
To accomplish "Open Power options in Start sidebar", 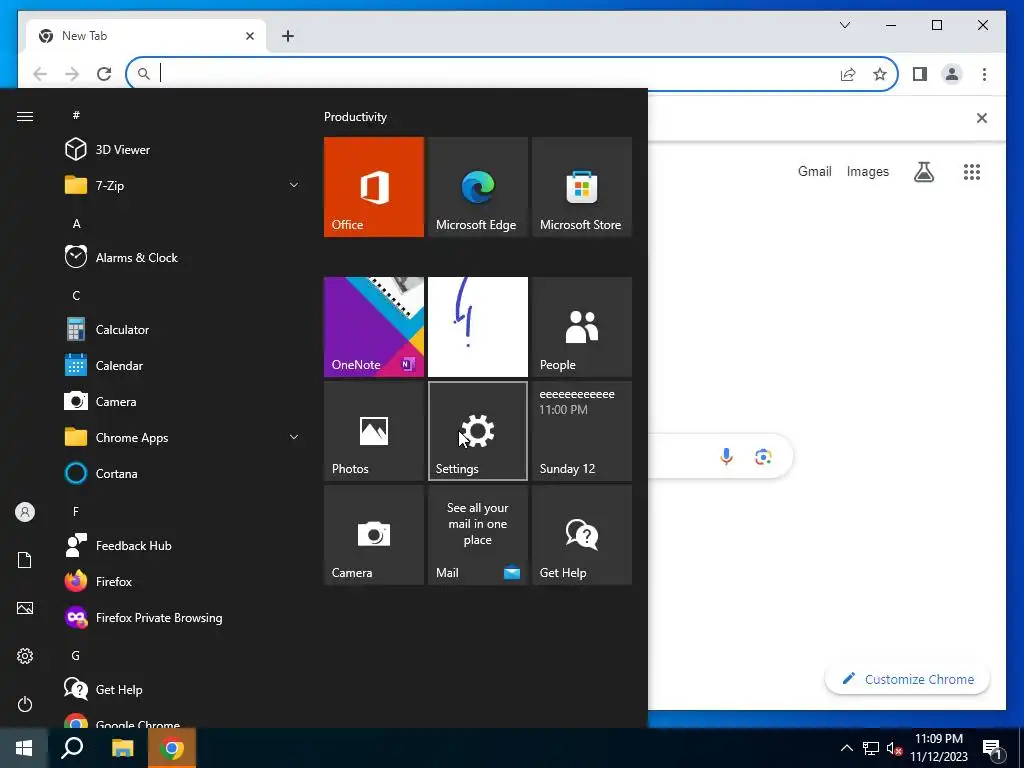I will click(x=25, y=704).
